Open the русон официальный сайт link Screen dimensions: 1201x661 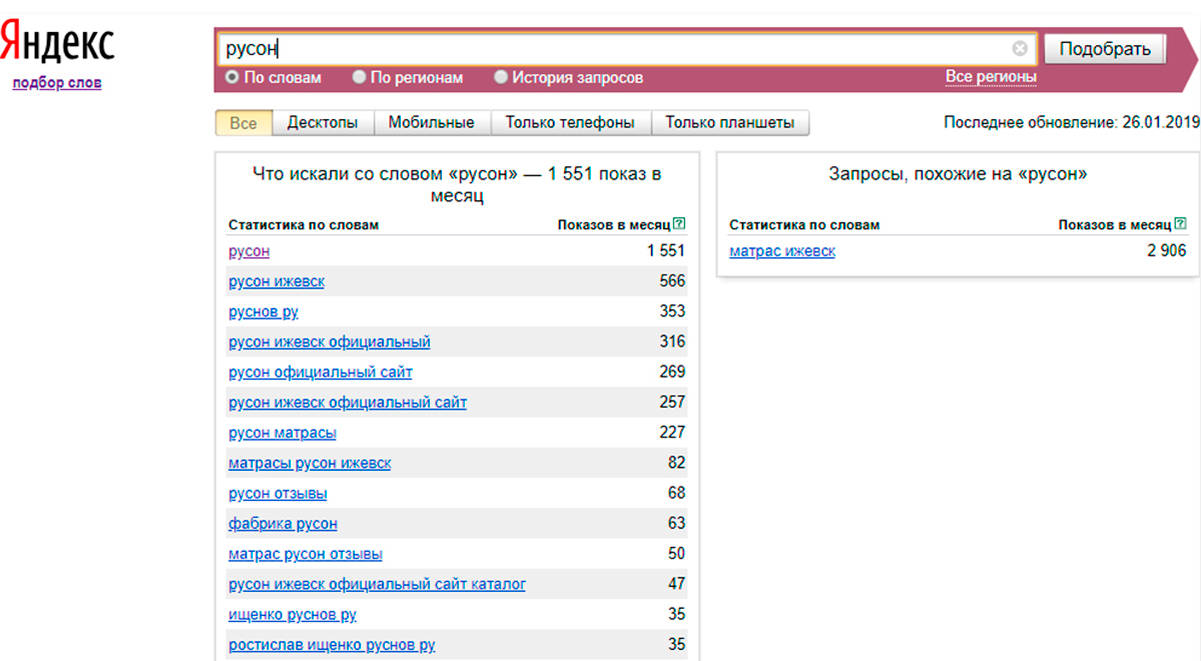320,372
